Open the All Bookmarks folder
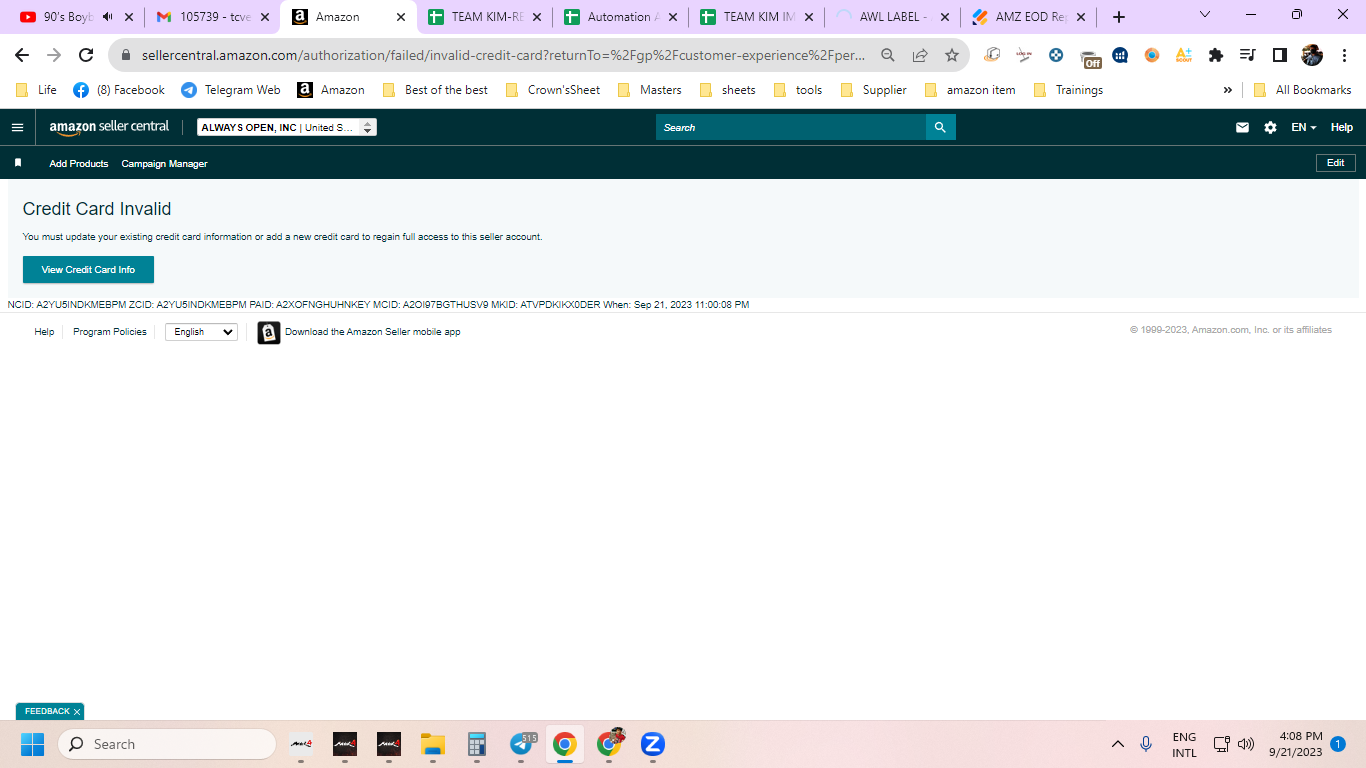The image size is (1366, 768). coord(1302,90)
